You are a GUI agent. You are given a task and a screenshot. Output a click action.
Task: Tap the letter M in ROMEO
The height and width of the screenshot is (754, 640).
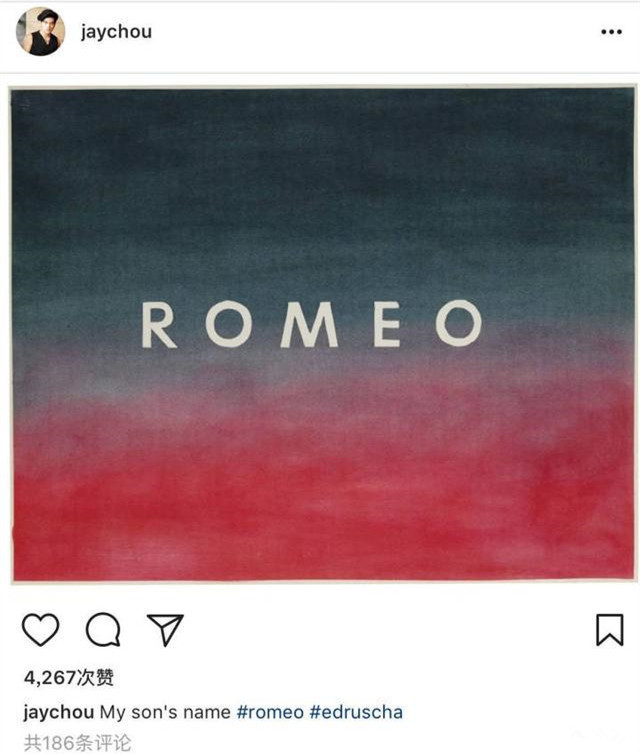(x=309, y=325)
